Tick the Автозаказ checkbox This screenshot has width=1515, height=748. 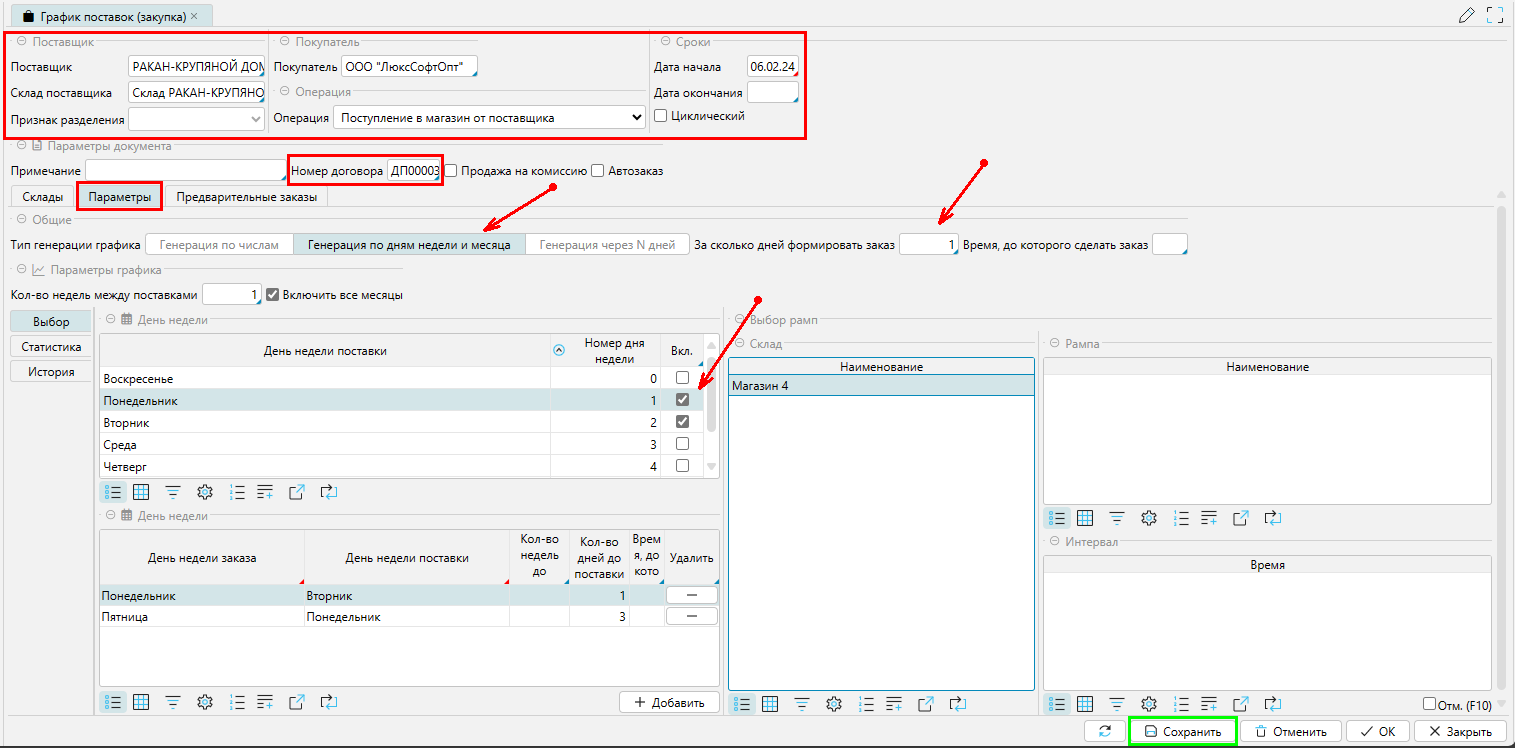tap(598, 171)
